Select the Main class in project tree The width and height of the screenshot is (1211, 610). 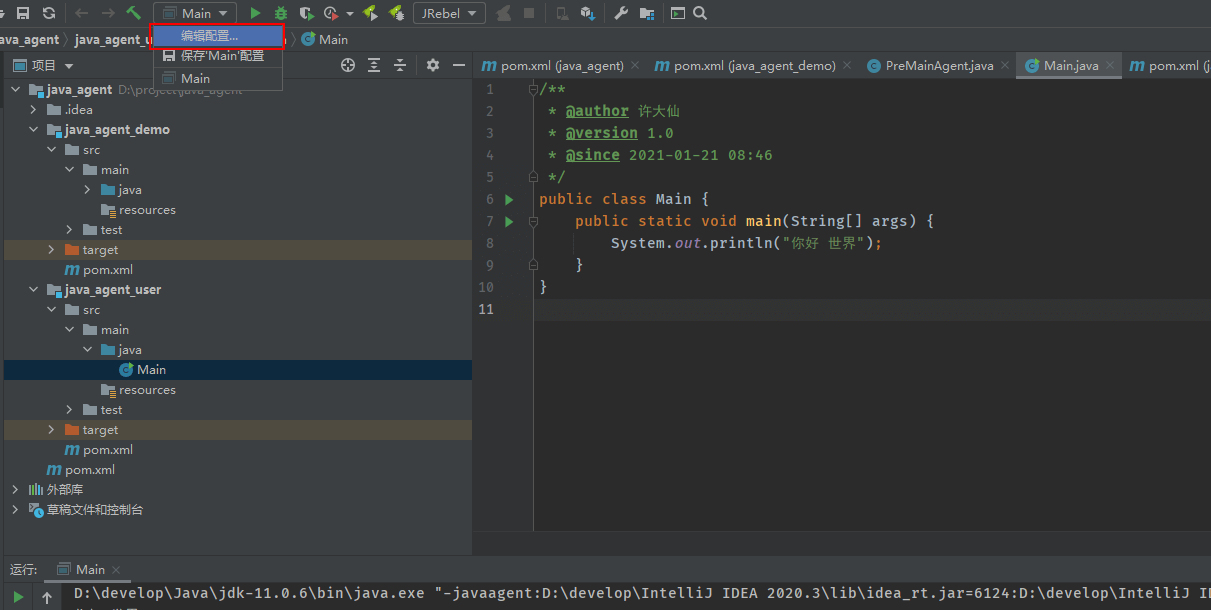[238, 370]
